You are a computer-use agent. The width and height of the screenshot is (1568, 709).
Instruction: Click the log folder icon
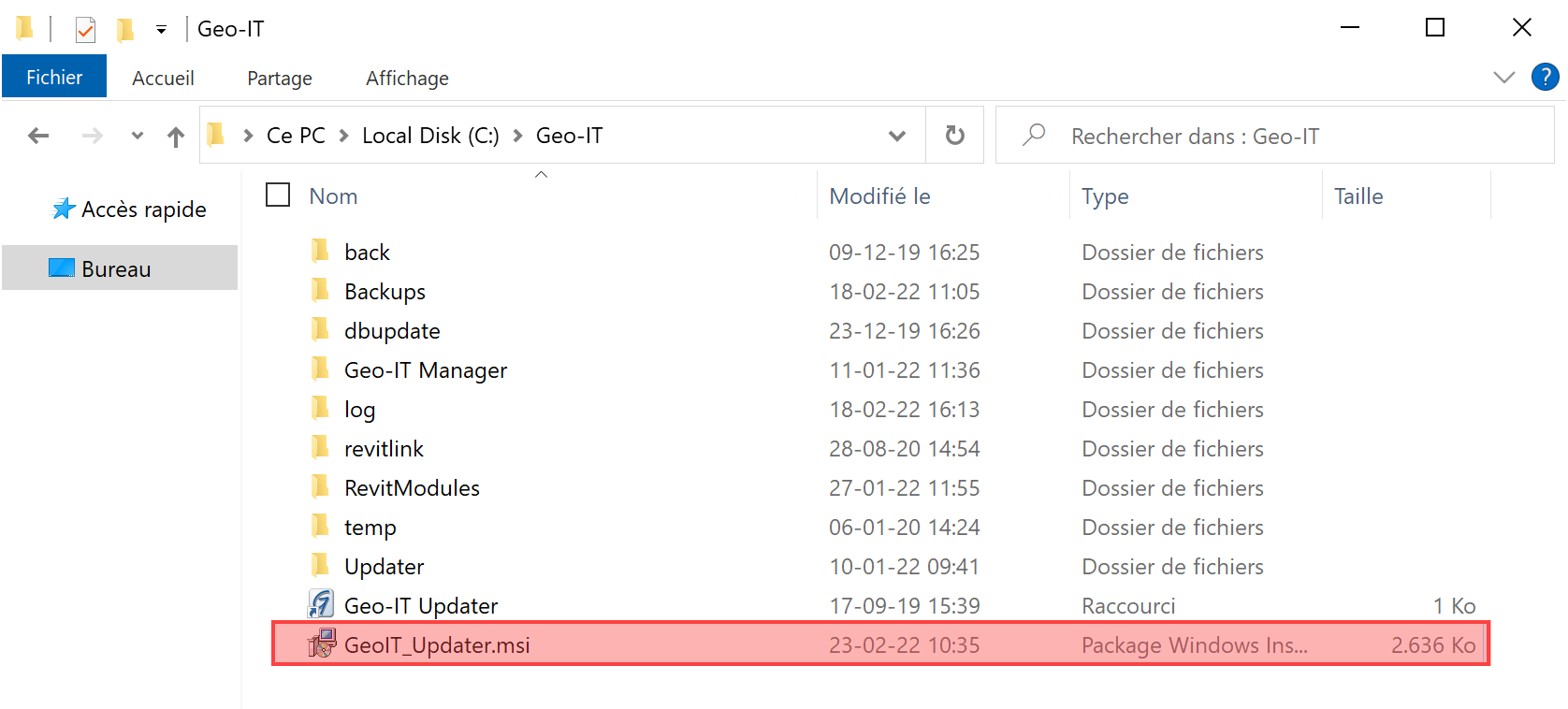tap(320, 407)
